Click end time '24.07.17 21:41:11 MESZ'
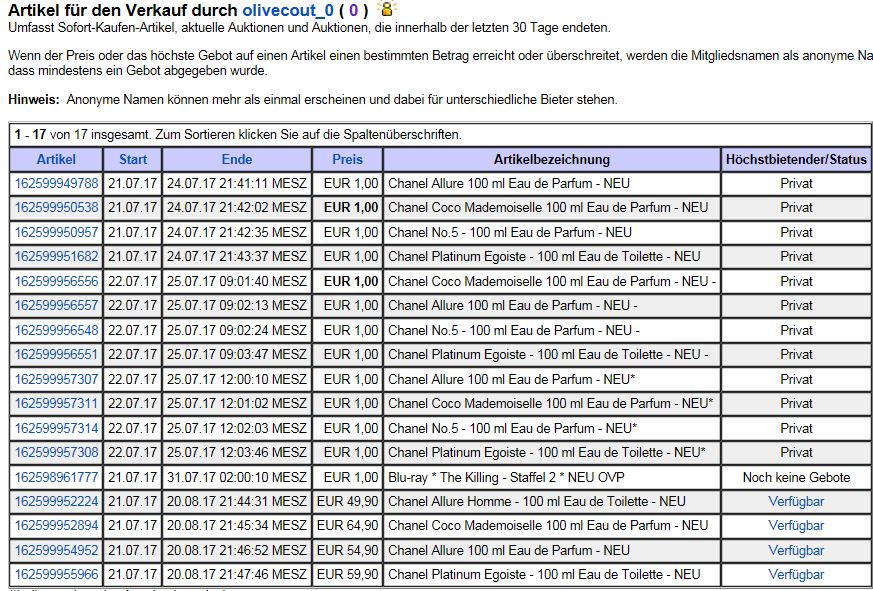This screenshot has width=873, height=591. click(x=237, y=183)
